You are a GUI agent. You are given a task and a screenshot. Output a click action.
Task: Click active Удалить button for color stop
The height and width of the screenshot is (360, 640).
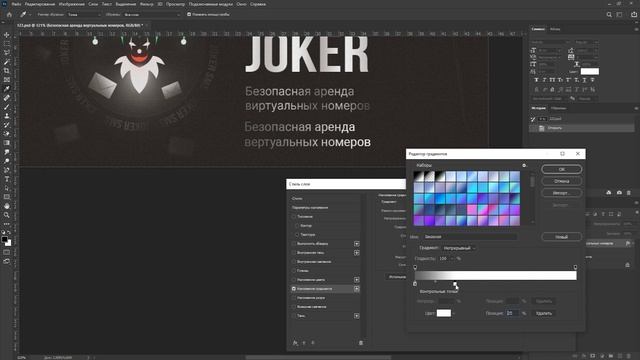click(x=544, y=313)
